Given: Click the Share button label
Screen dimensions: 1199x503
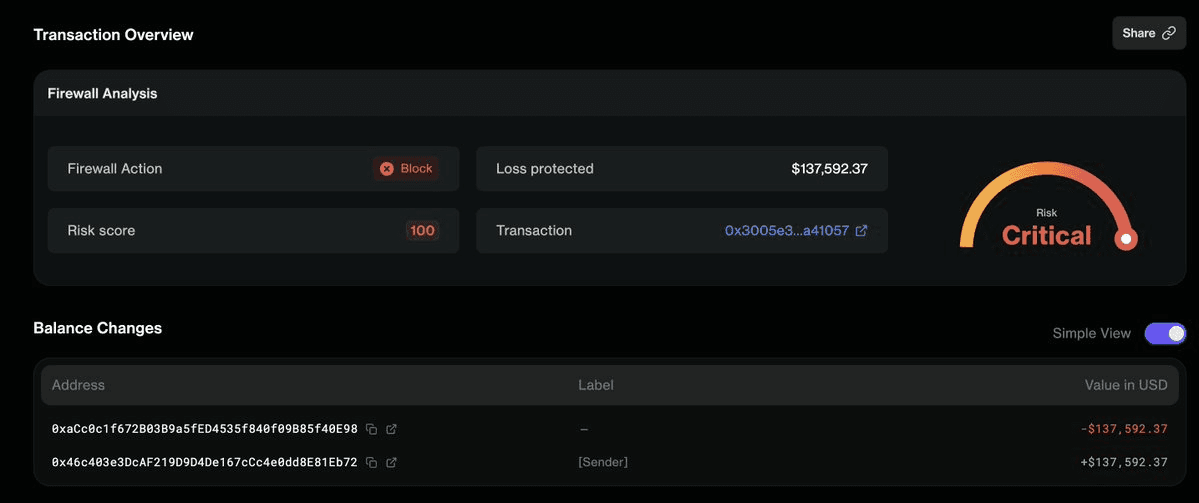Looking at the screenshot, I should click(x=1138, y=33).
